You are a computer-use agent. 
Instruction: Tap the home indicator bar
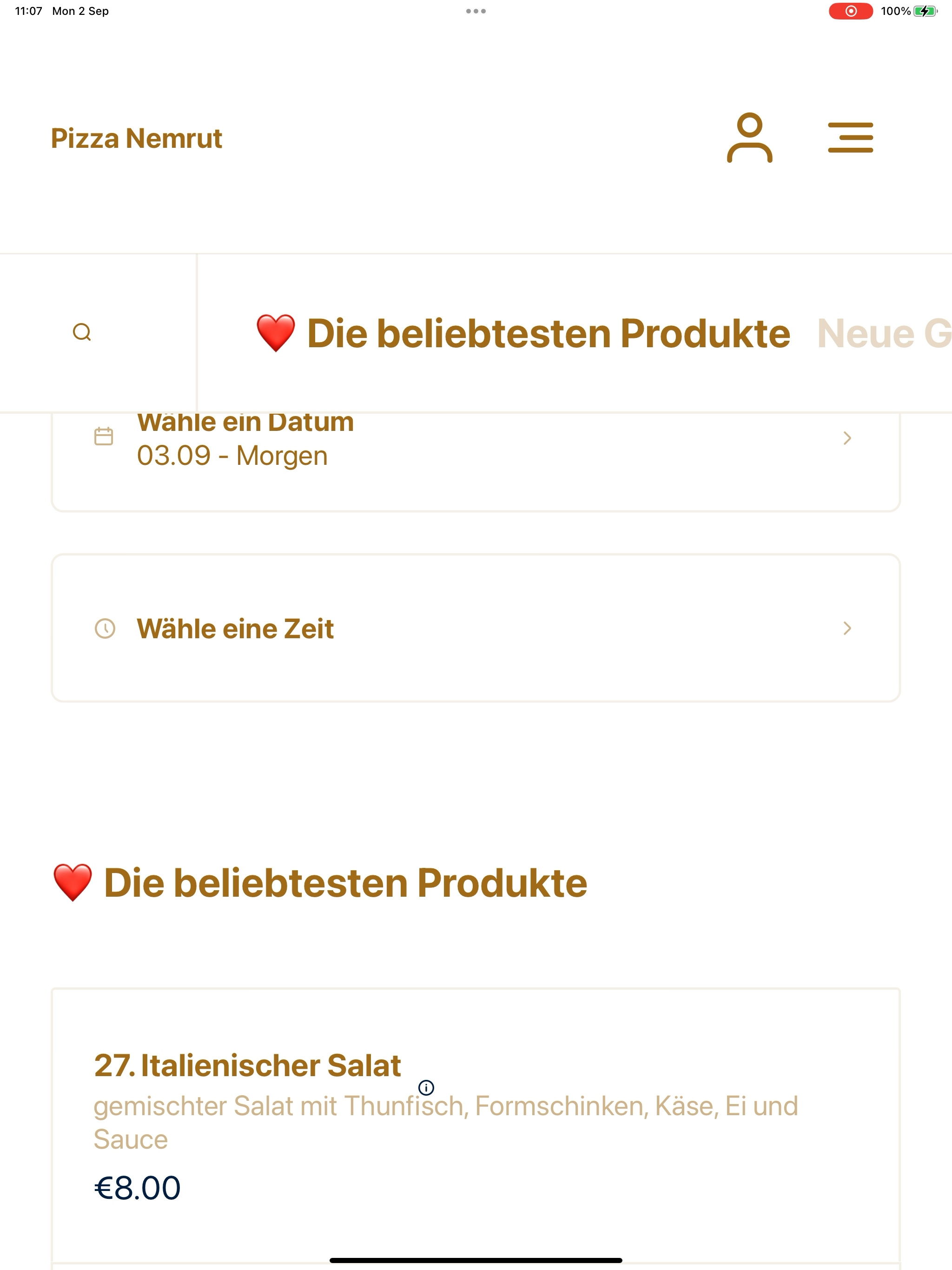point(476,1260)
